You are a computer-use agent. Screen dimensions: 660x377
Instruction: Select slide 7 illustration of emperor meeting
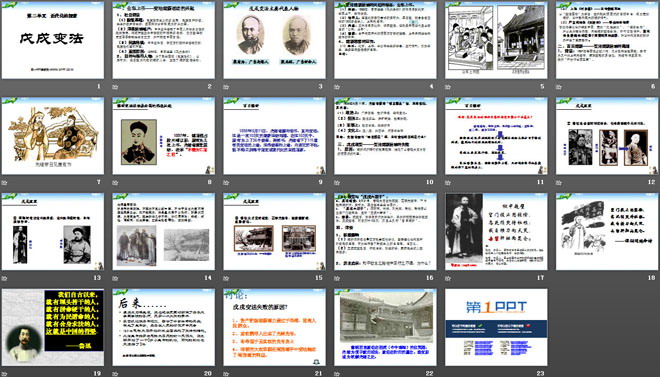click(53, 136)
